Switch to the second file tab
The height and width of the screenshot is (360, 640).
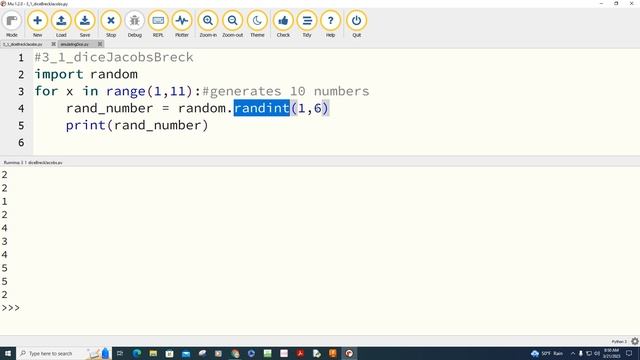coord(75,44)
